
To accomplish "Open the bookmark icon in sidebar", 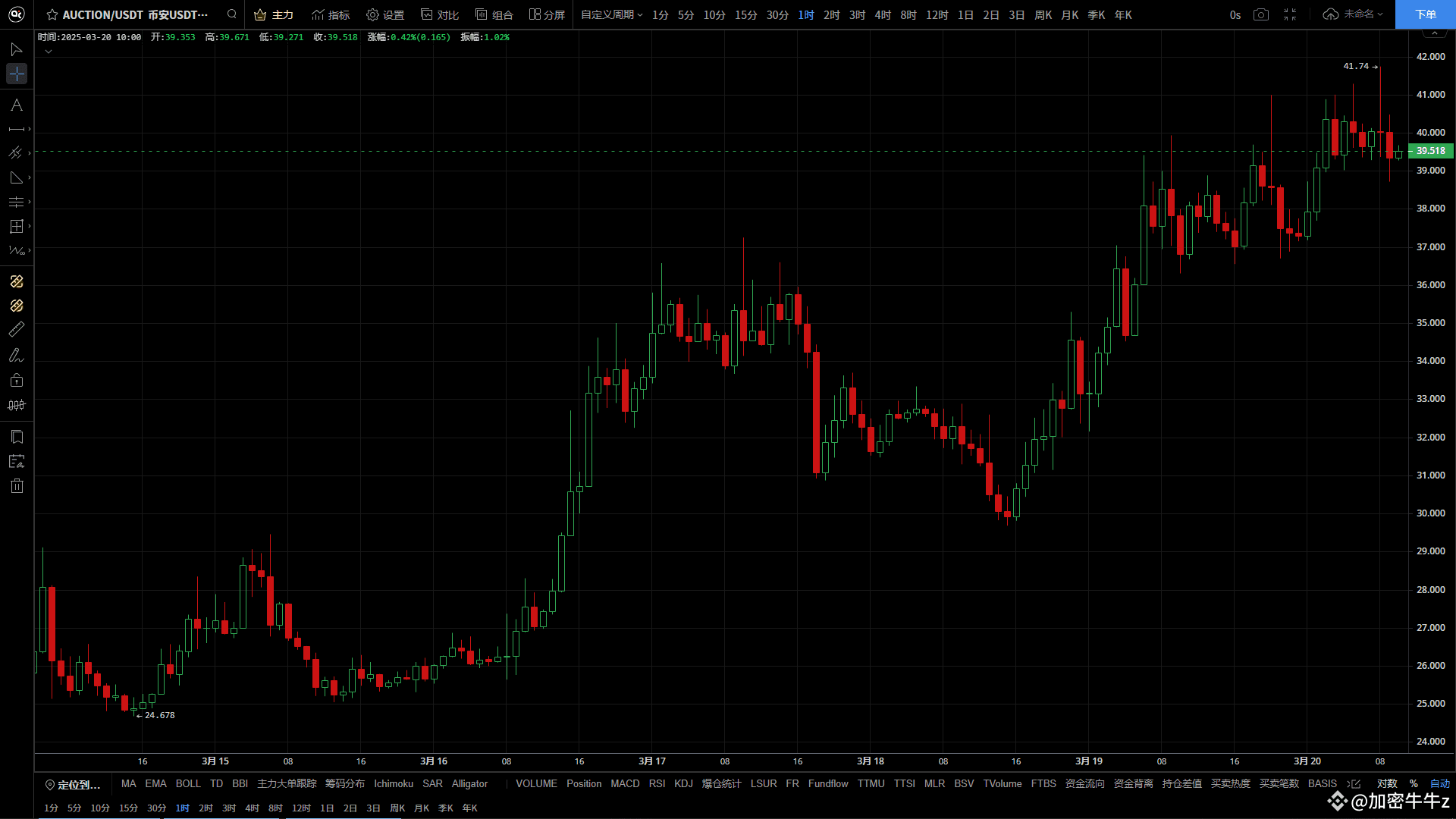I will (x=16, y=437).
